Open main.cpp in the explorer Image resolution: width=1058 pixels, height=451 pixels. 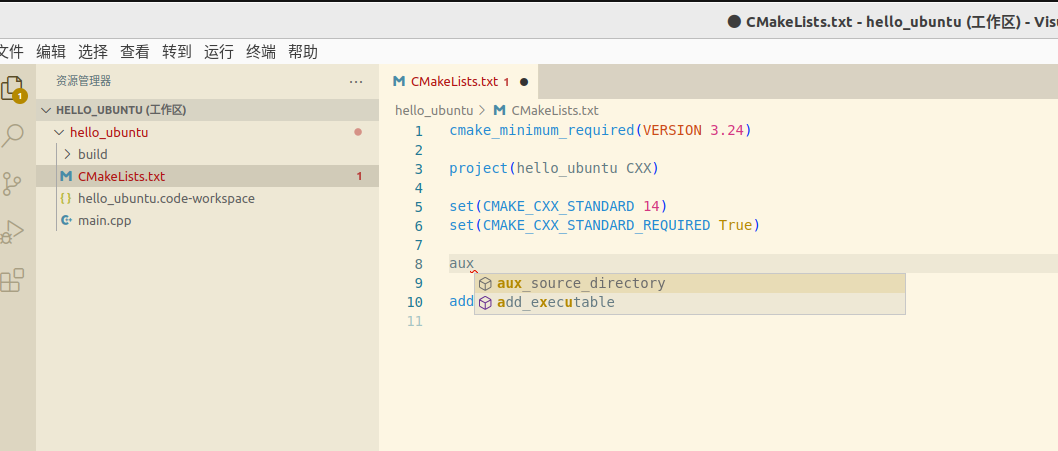tap(207, 220)
